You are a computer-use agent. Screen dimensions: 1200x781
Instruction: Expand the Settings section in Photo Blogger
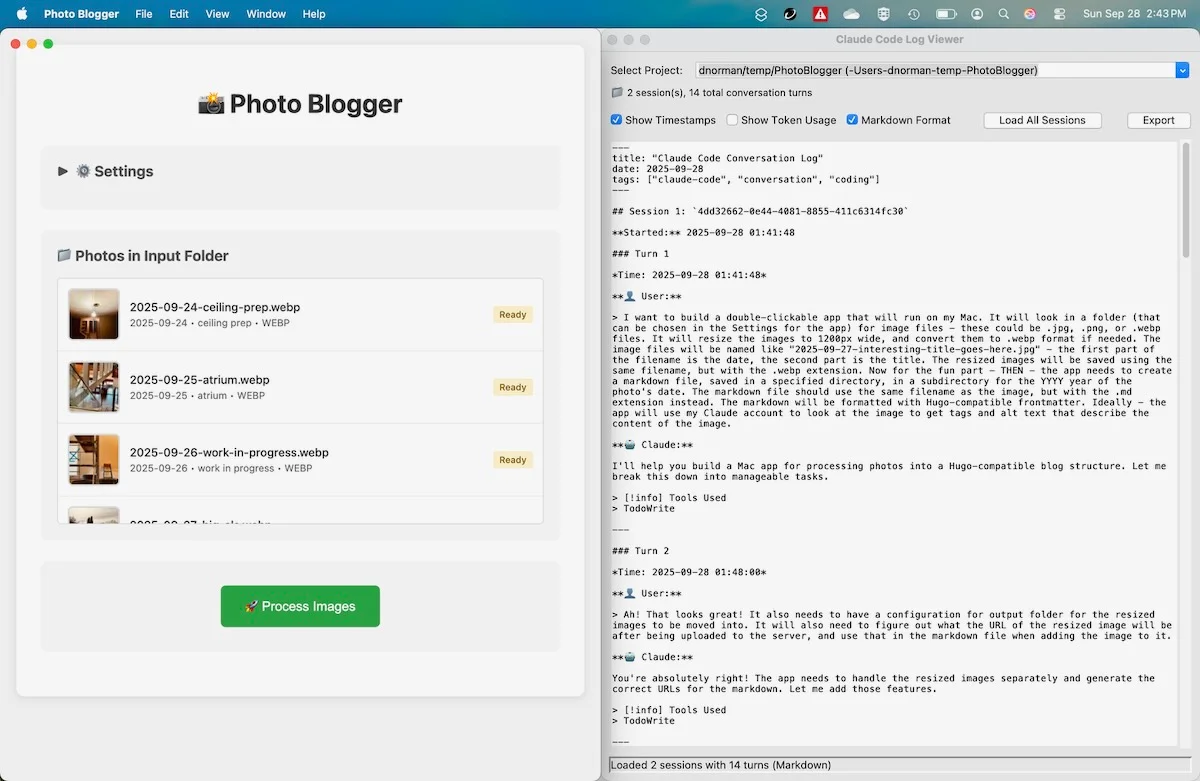pos(62,171)
